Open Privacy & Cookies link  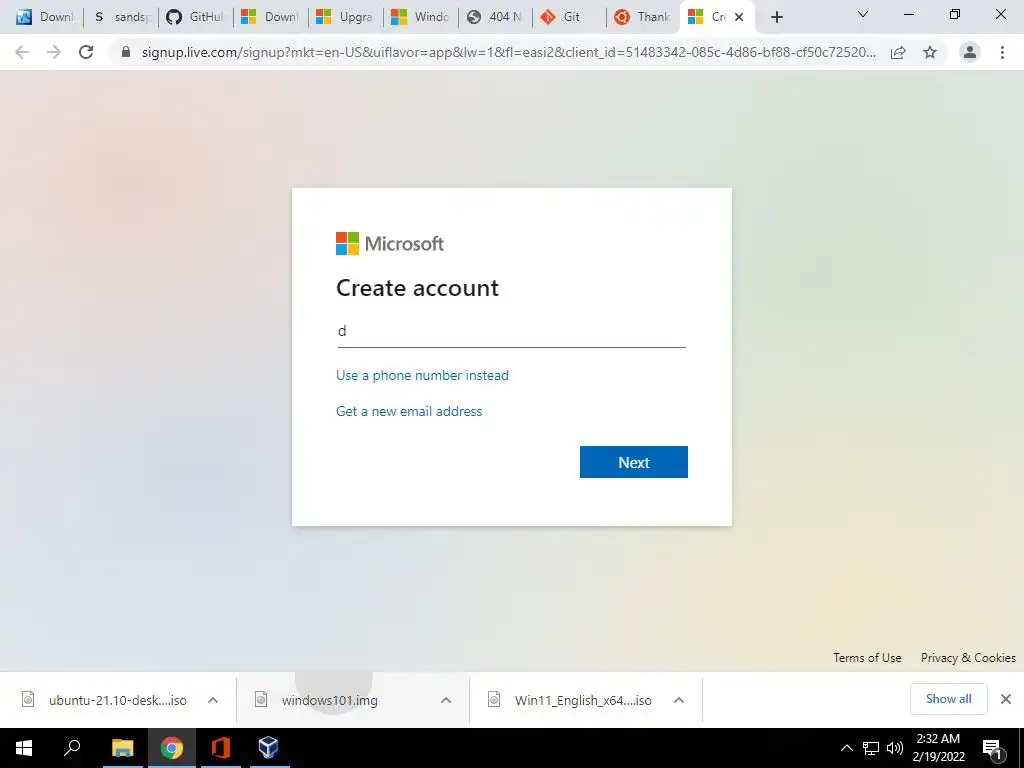(968, 658)
